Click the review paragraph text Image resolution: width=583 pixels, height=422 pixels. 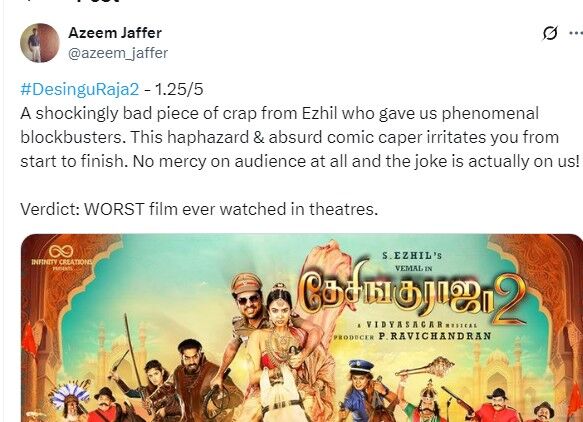click(x=300, y=137)
